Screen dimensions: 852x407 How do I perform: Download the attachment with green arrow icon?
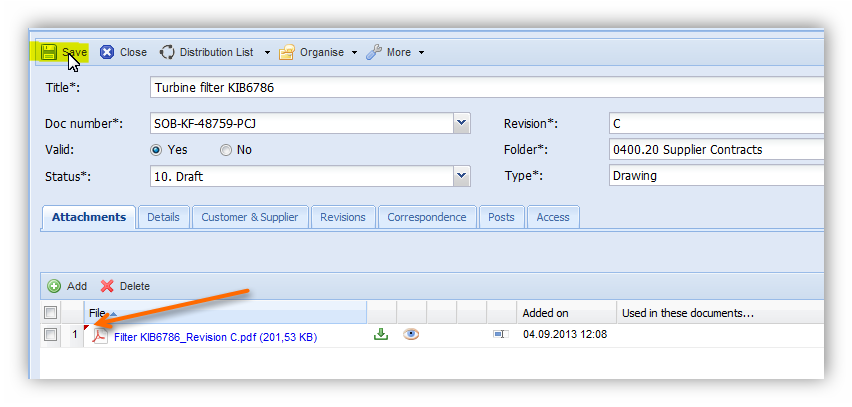pyautogui.click(x=380, y=335)
